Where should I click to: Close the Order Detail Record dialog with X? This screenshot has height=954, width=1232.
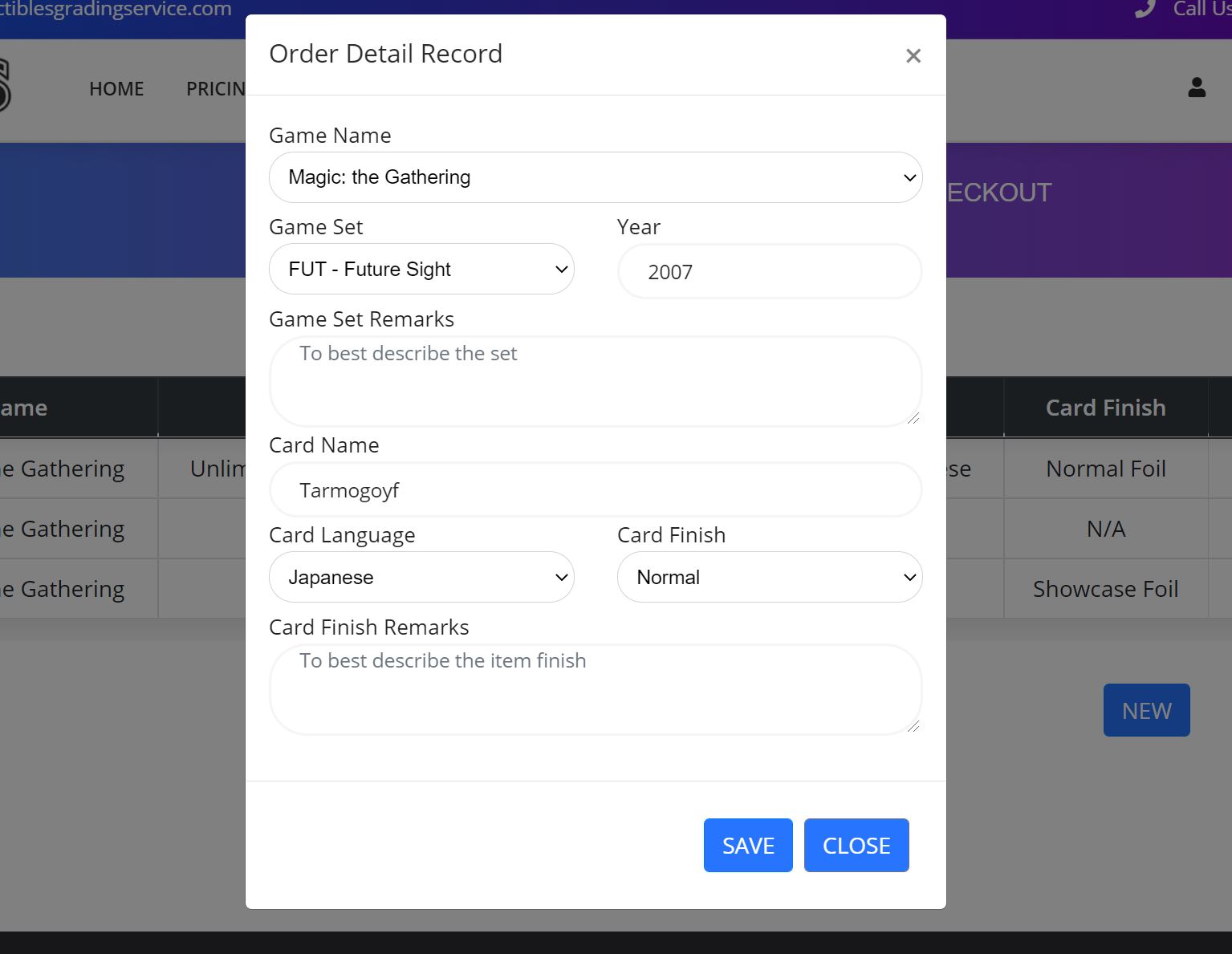coord(913,56)
